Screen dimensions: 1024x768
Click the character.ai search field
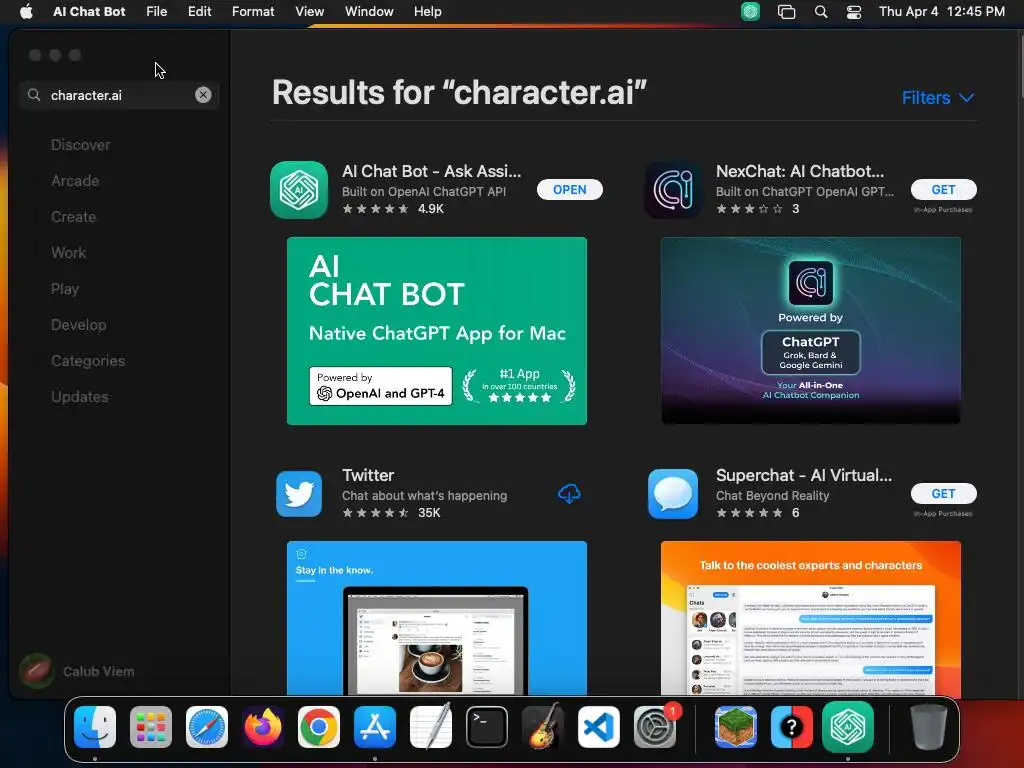tap(119, 95)
